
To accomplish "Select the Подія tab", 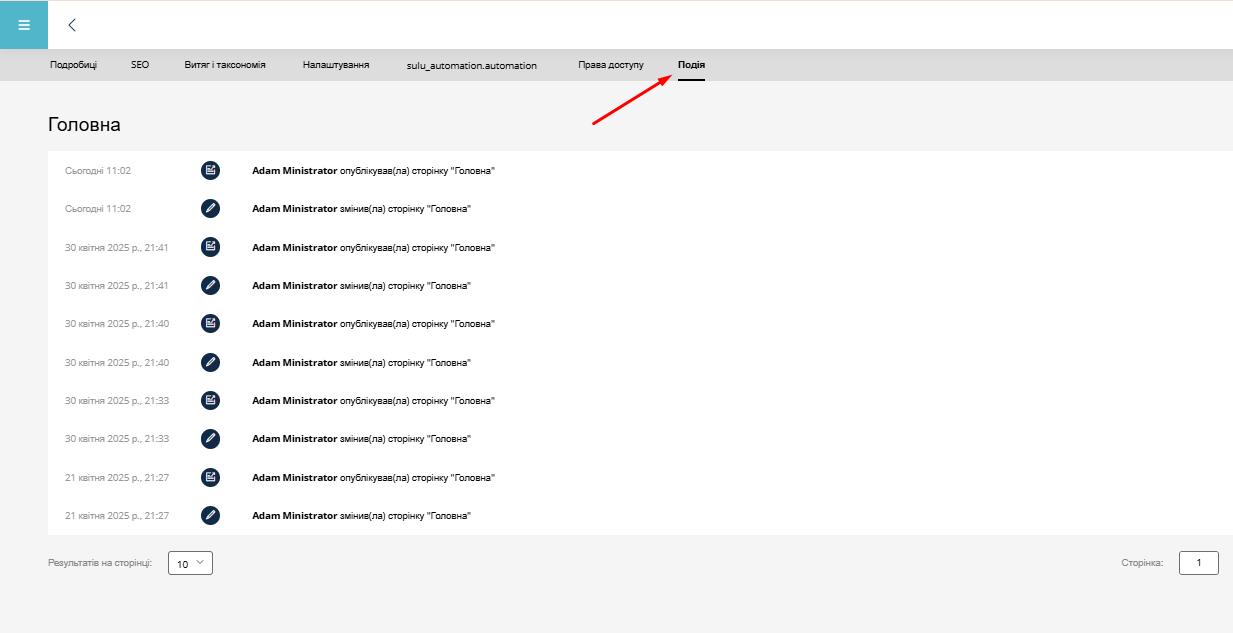I will click(x=691, y=65).
